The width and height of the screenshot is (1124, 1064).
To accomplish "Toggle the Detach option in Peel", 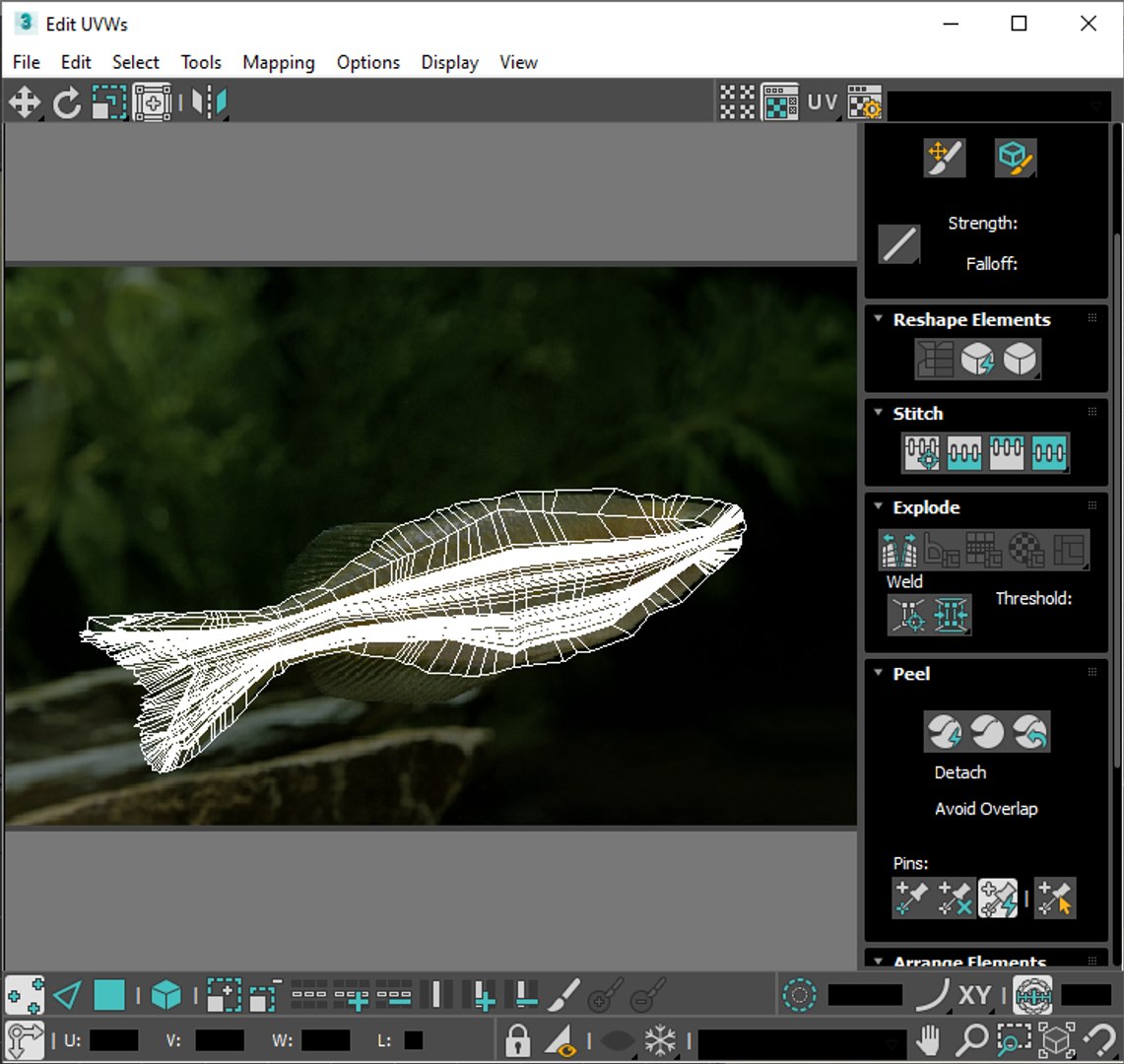I will 959,773.
